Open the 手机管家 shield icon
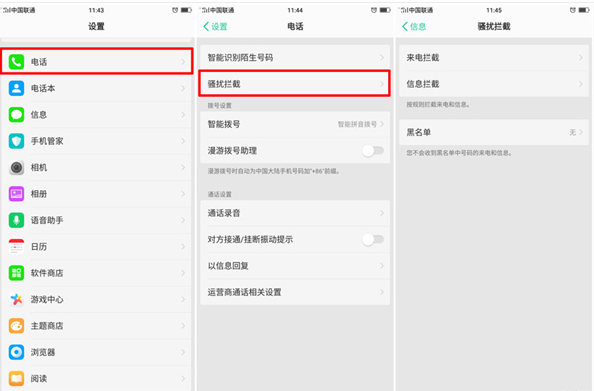The width and height of the screenshot is (594, 391). click(16, 141)
